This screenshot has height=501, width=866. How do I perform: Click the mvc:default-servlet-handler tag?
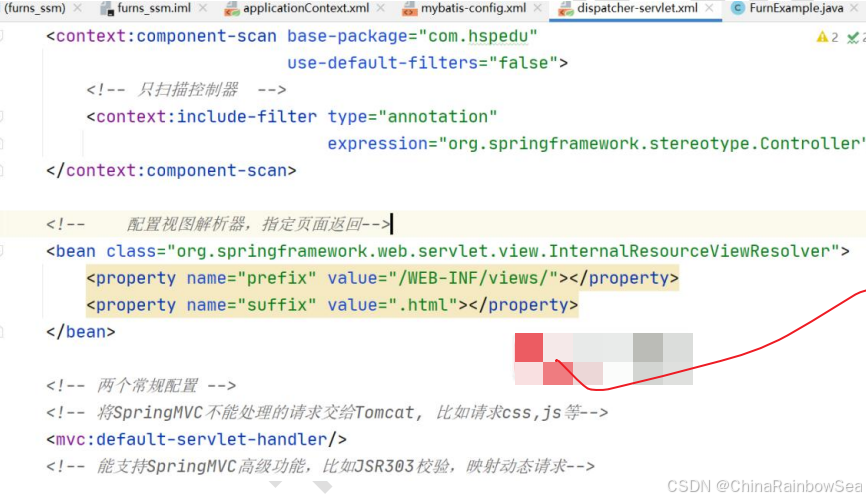[197, 440]
